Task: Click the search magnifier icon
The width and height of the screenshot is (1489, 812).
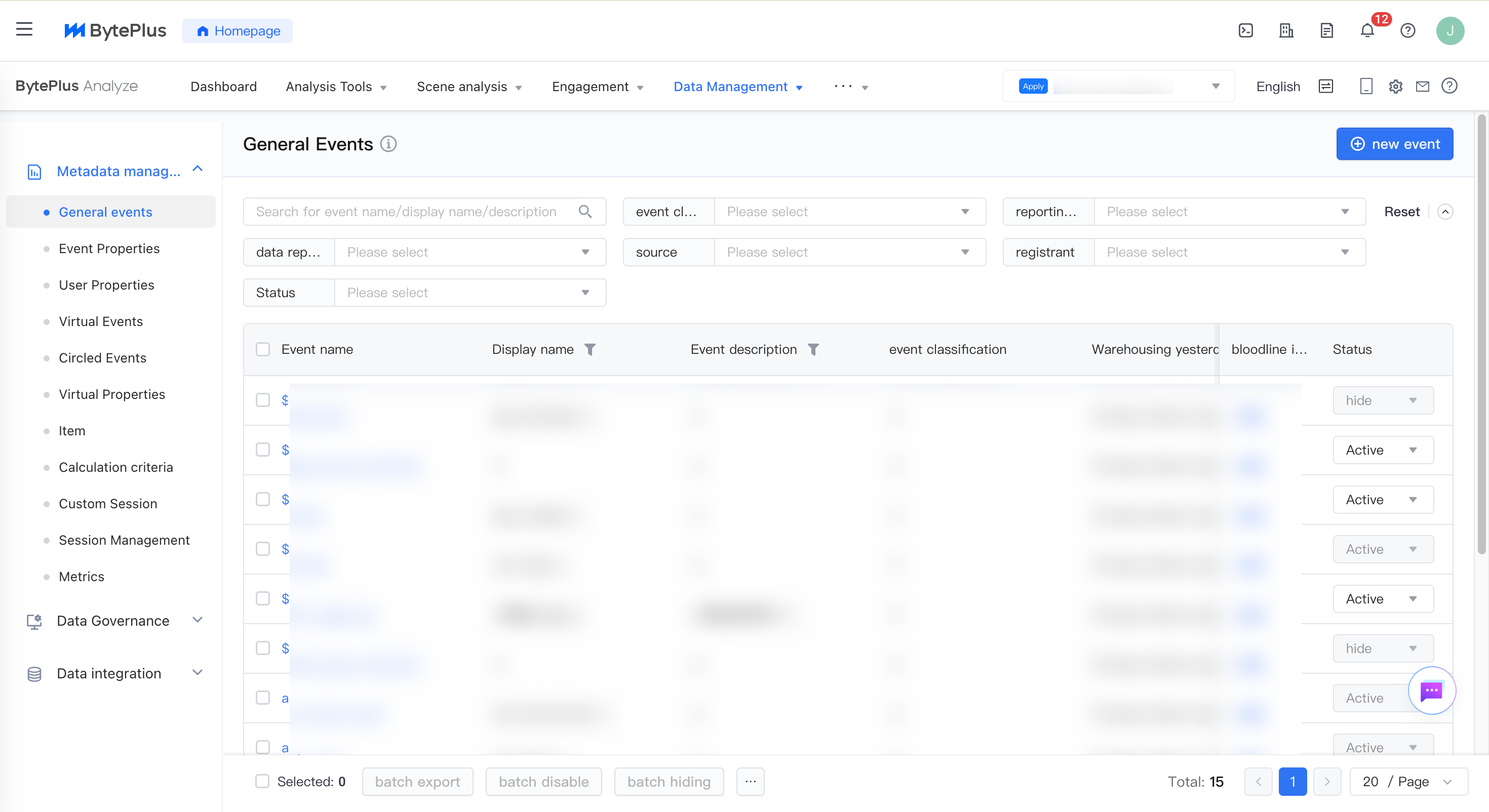Action: tap(585, 212)
